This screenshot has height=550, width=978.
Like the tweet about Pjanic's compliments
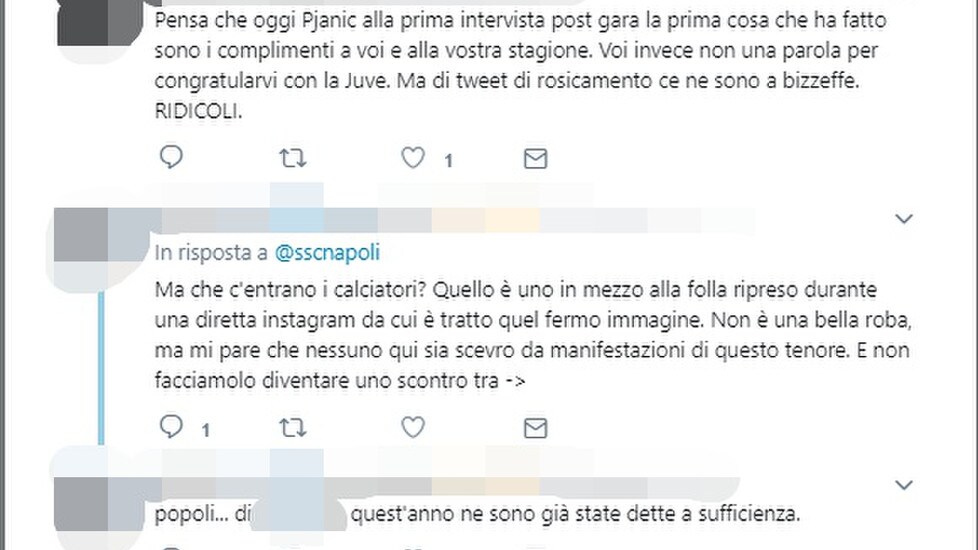412,158
